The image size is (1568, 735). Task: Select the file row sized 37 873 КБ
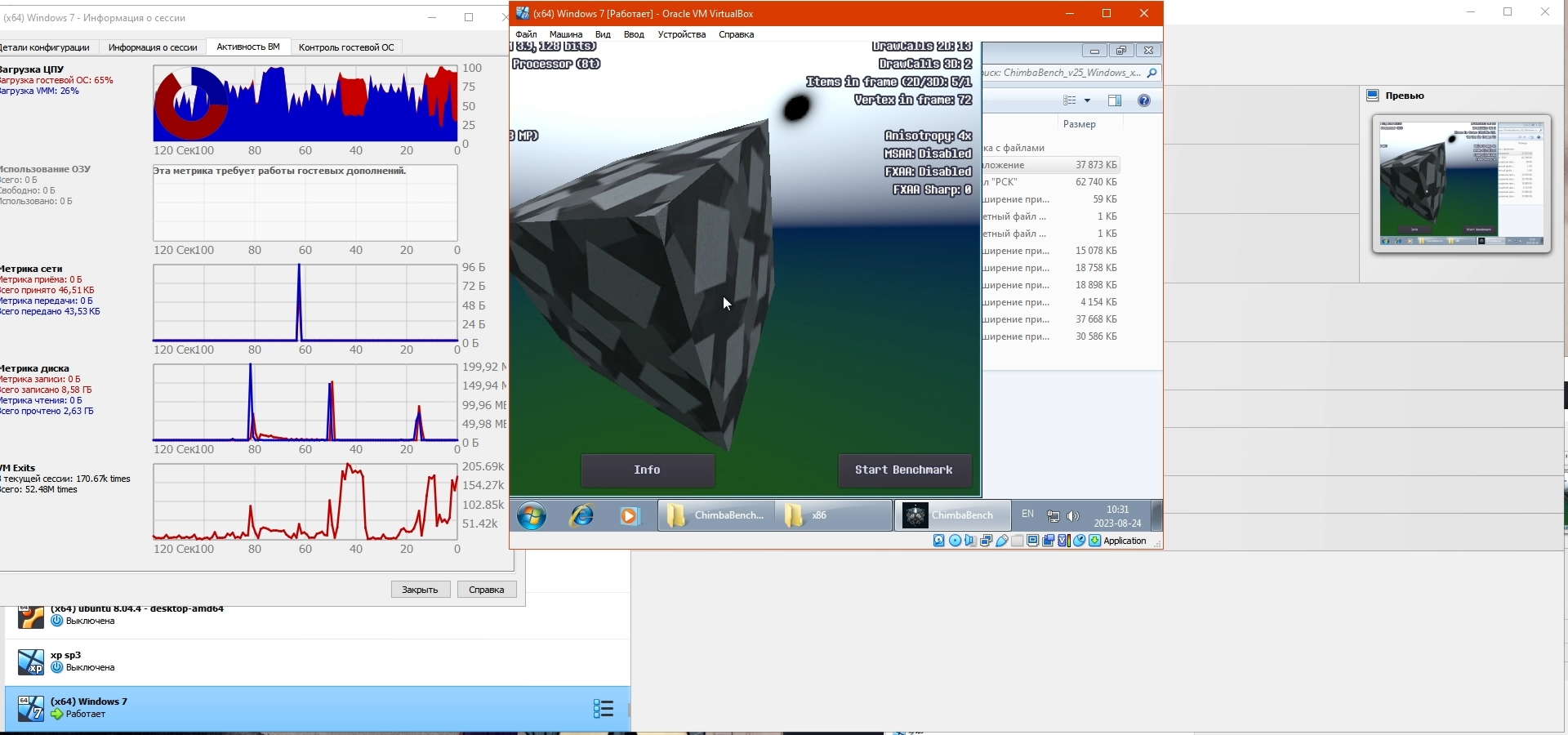1051,165
